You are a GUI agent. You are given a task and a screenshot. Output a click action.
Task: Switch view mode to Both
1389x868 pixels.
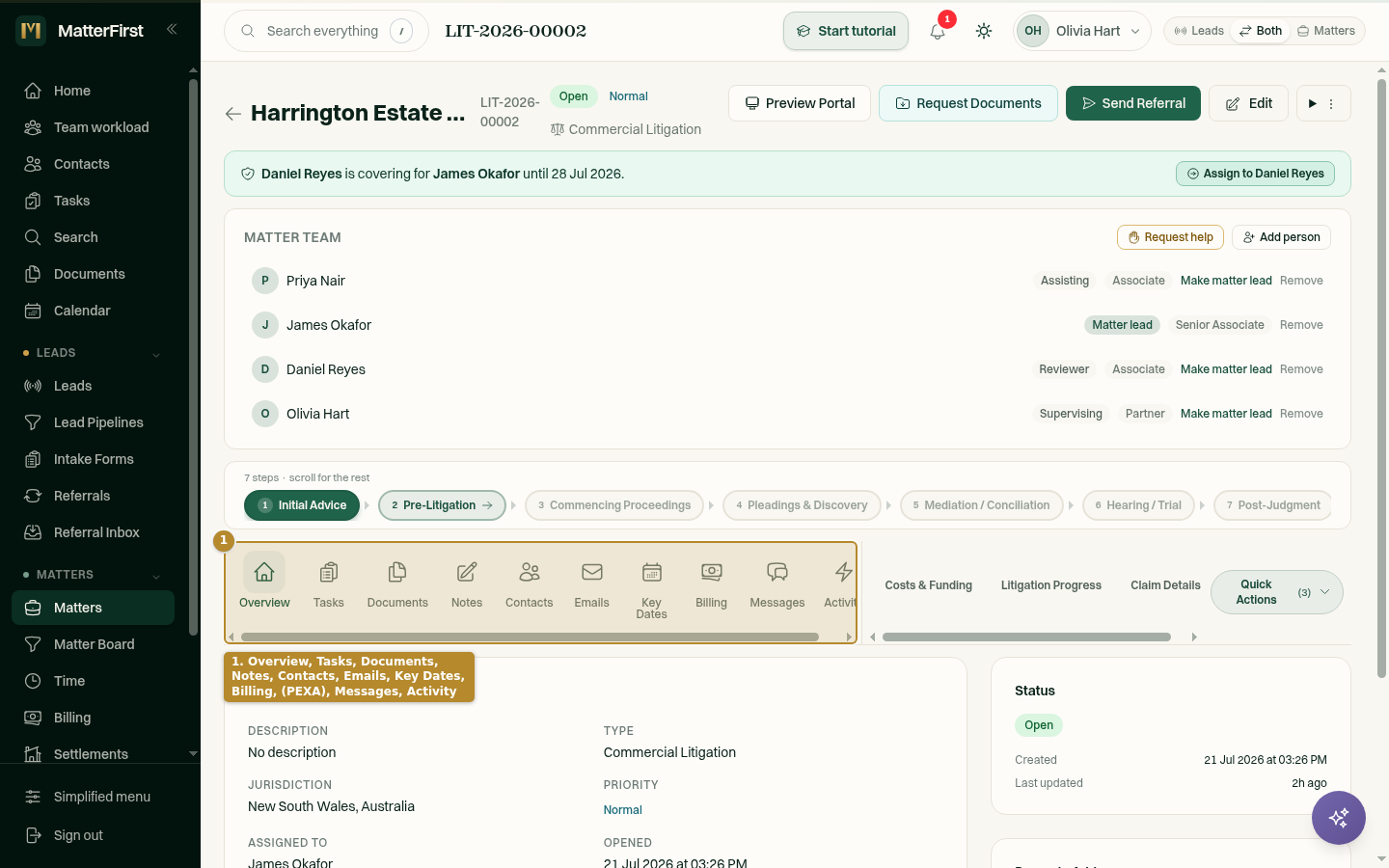coord(1261,31)
